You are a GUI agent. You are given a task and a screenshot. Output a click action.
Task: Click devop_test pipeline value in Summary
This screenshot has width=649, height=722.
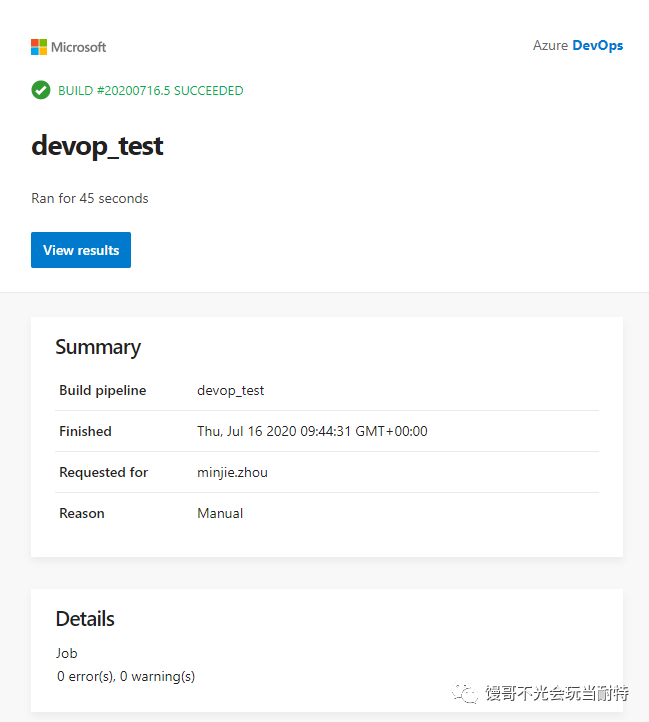pos(231,390)
